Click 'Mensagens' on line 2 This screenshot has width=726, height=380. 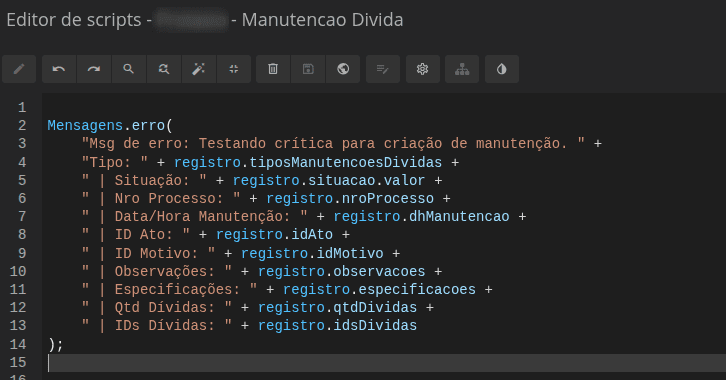85,126
